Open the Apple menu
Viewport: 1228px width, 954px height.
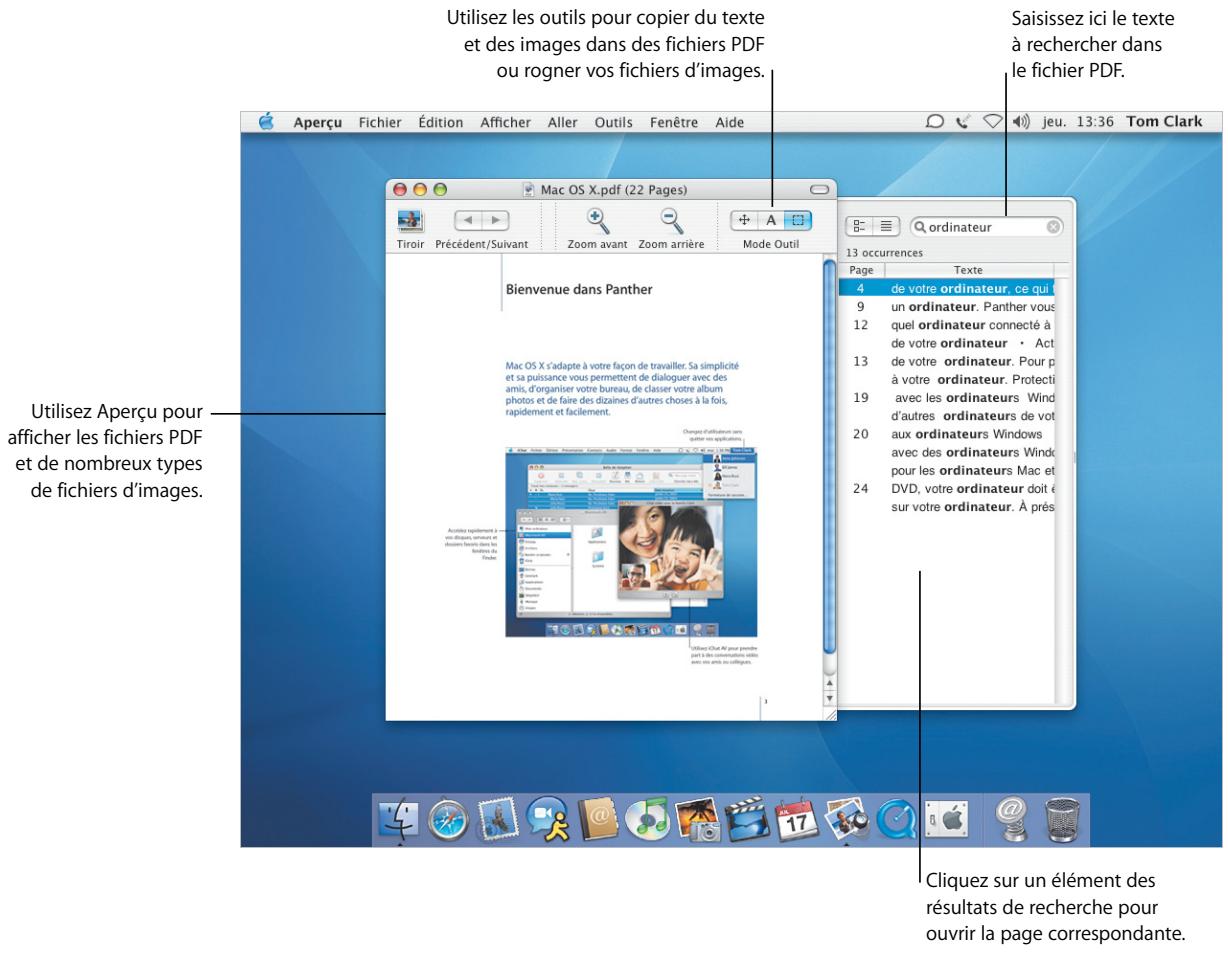(x=266, y=122)
